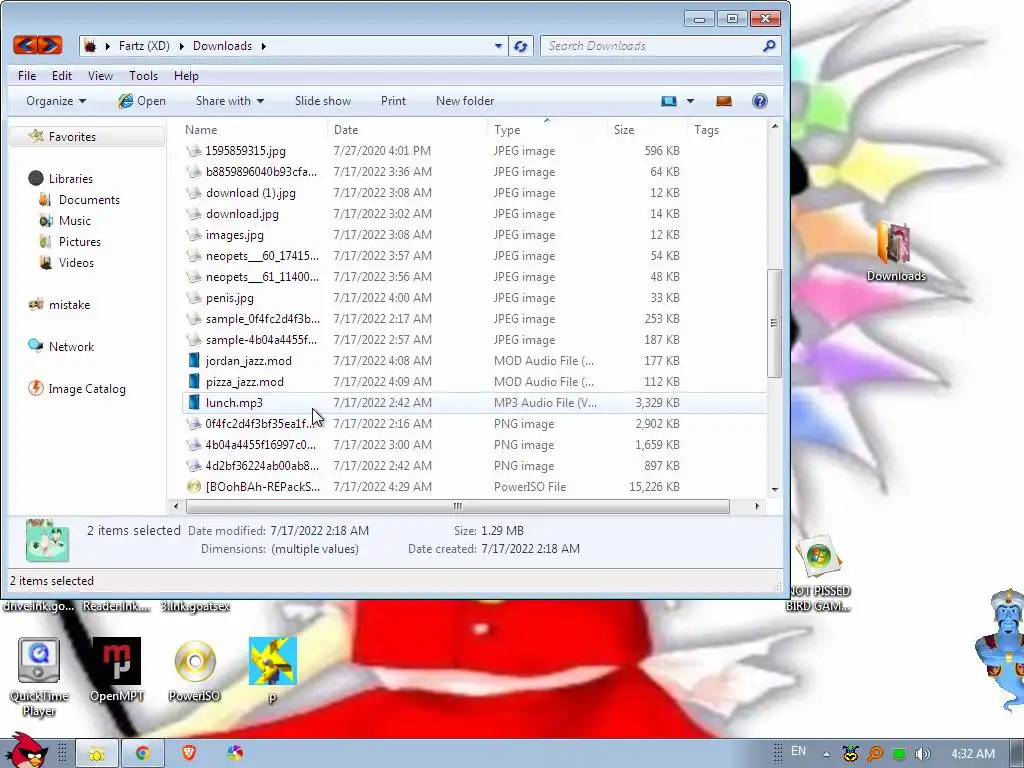Select Libraries in navigation pane

pos(61,178)
